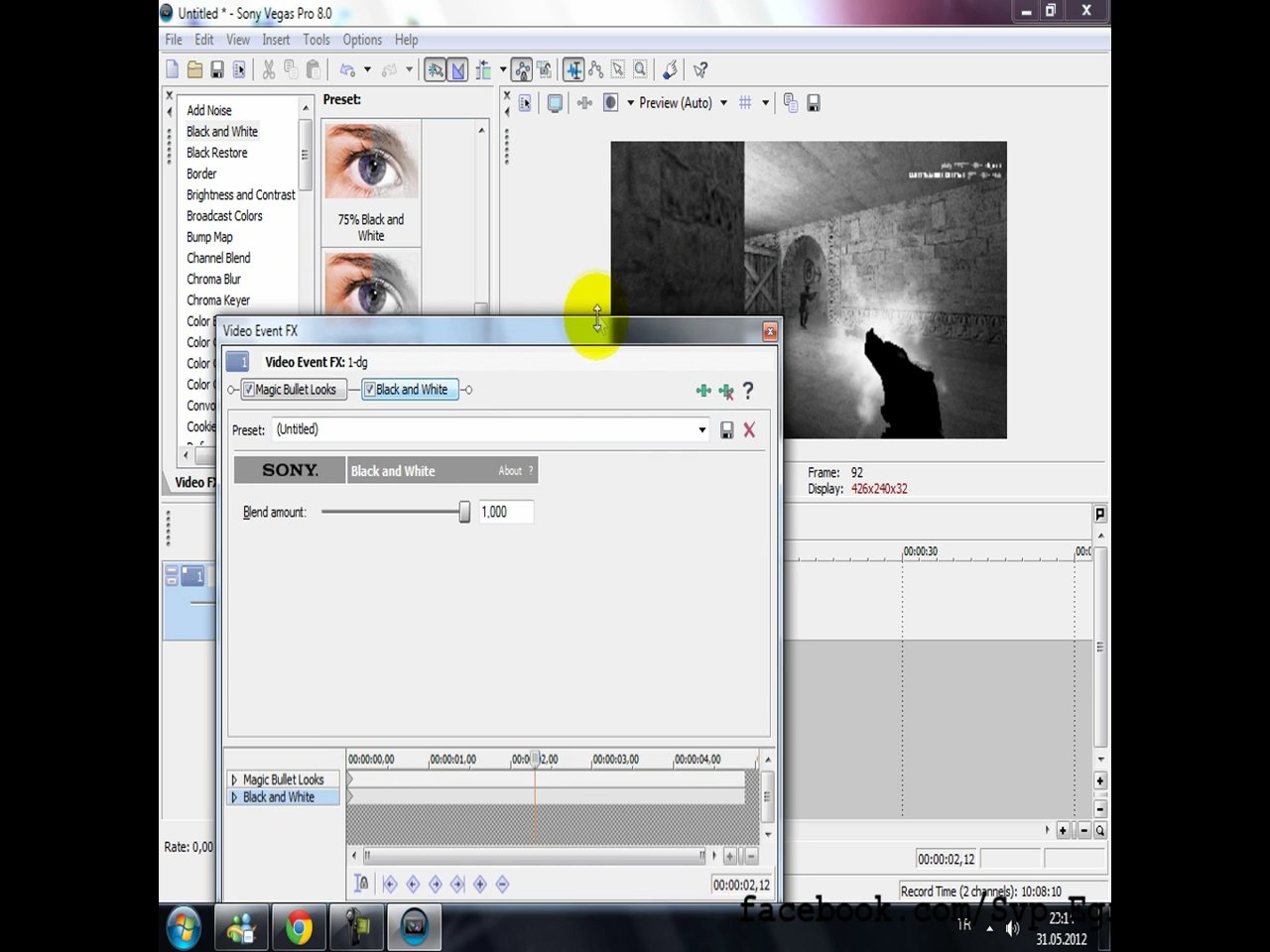Remove Selected Plug-In from chain icon
Screen dimensions: 1270x952
(726, 391)
